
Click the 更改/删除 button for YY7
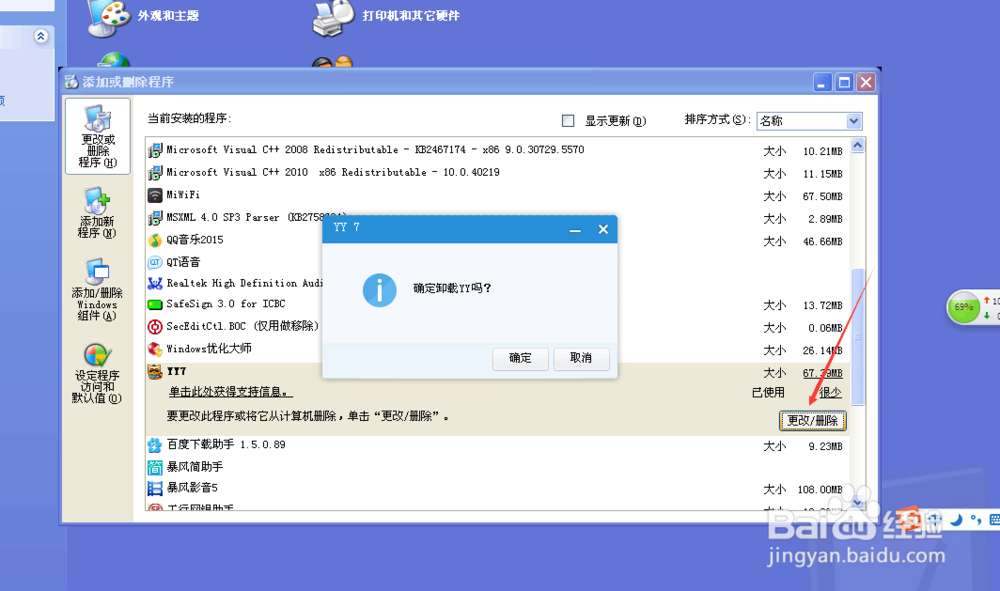812,421
